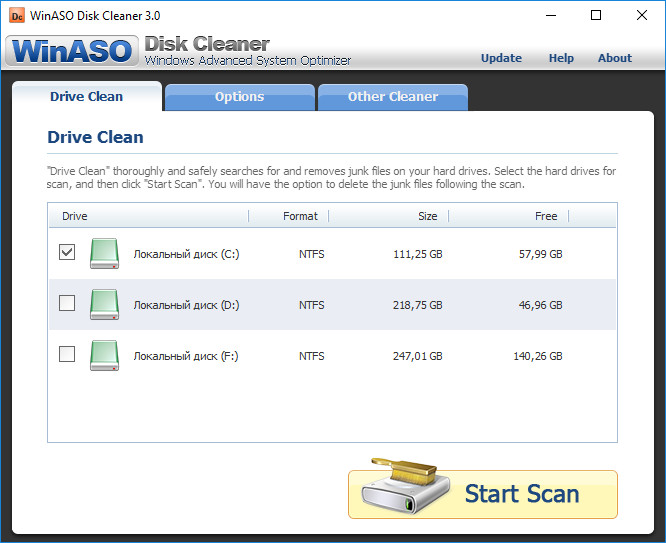Sort by the Free column header
This screenshot has width=666, height=543.
(509, 216)
